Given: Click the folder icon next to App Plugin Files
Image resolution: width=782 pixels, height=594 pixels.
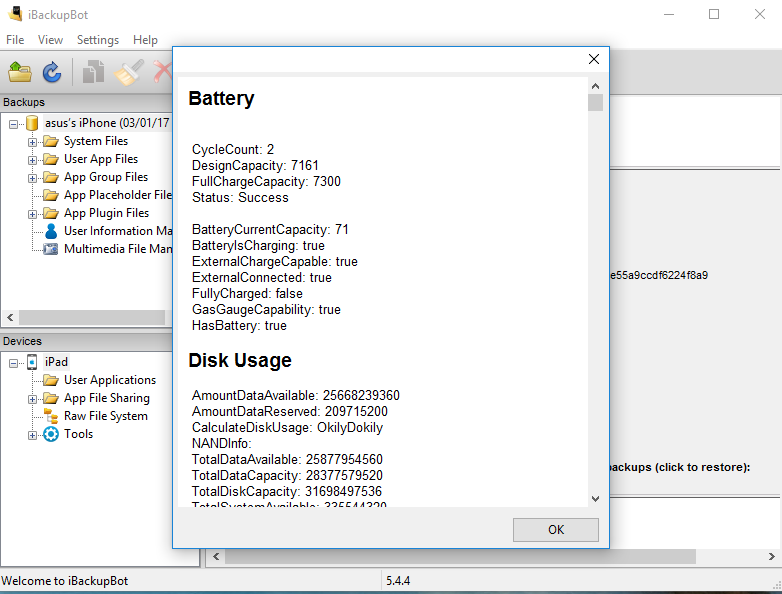Looking at the screenshot, I should click(x=51, y=213).
